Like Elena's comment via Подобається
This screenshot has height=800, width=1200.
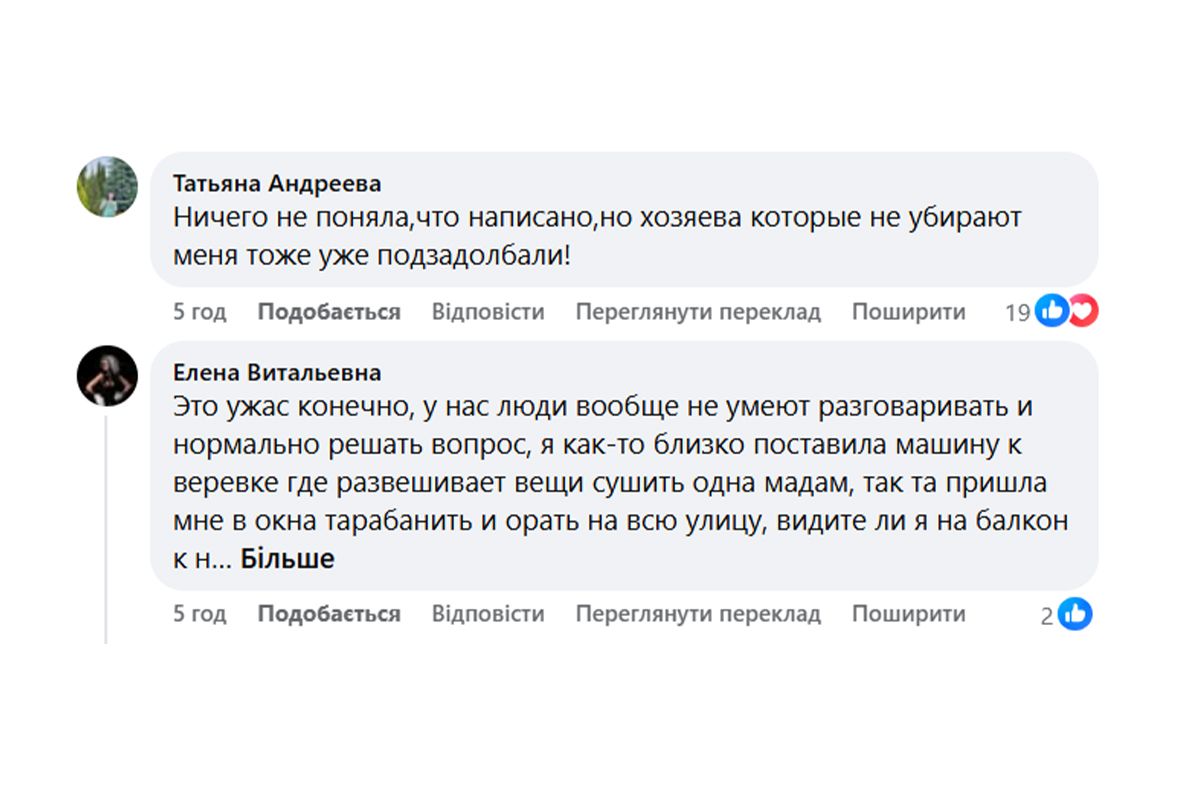click(x=329, y=614)
